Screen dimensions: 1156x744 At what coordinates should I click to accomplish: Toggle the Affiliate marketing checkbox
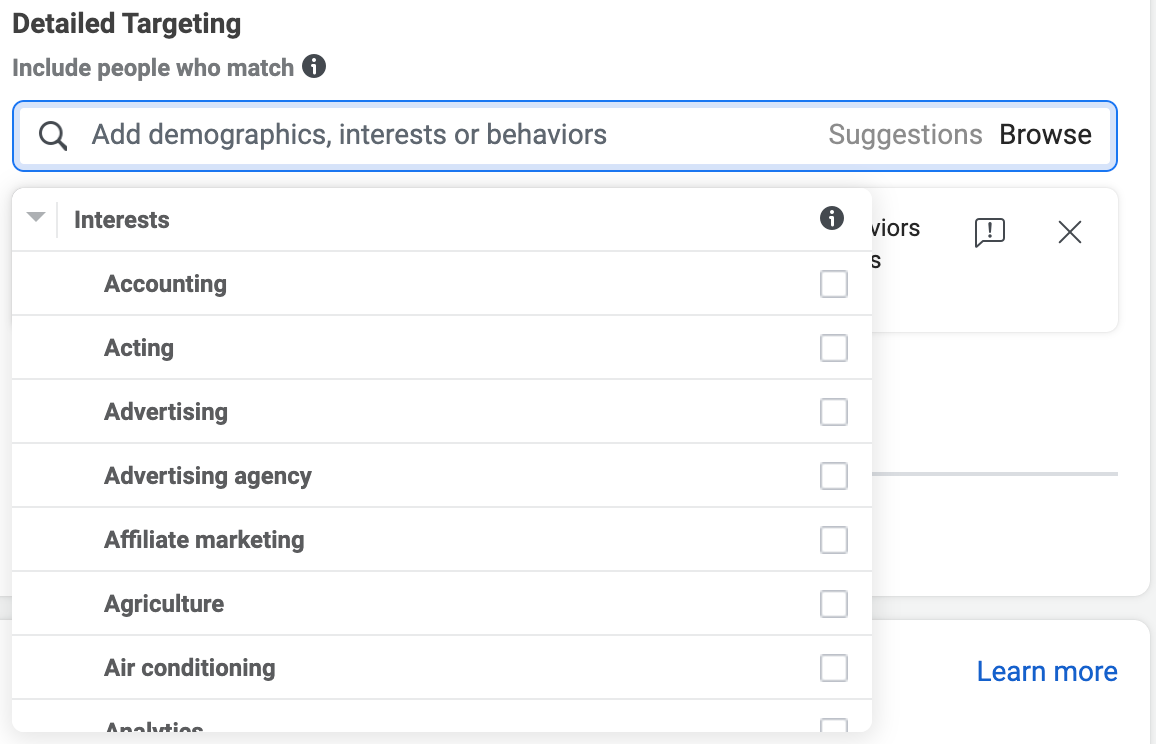834,540
